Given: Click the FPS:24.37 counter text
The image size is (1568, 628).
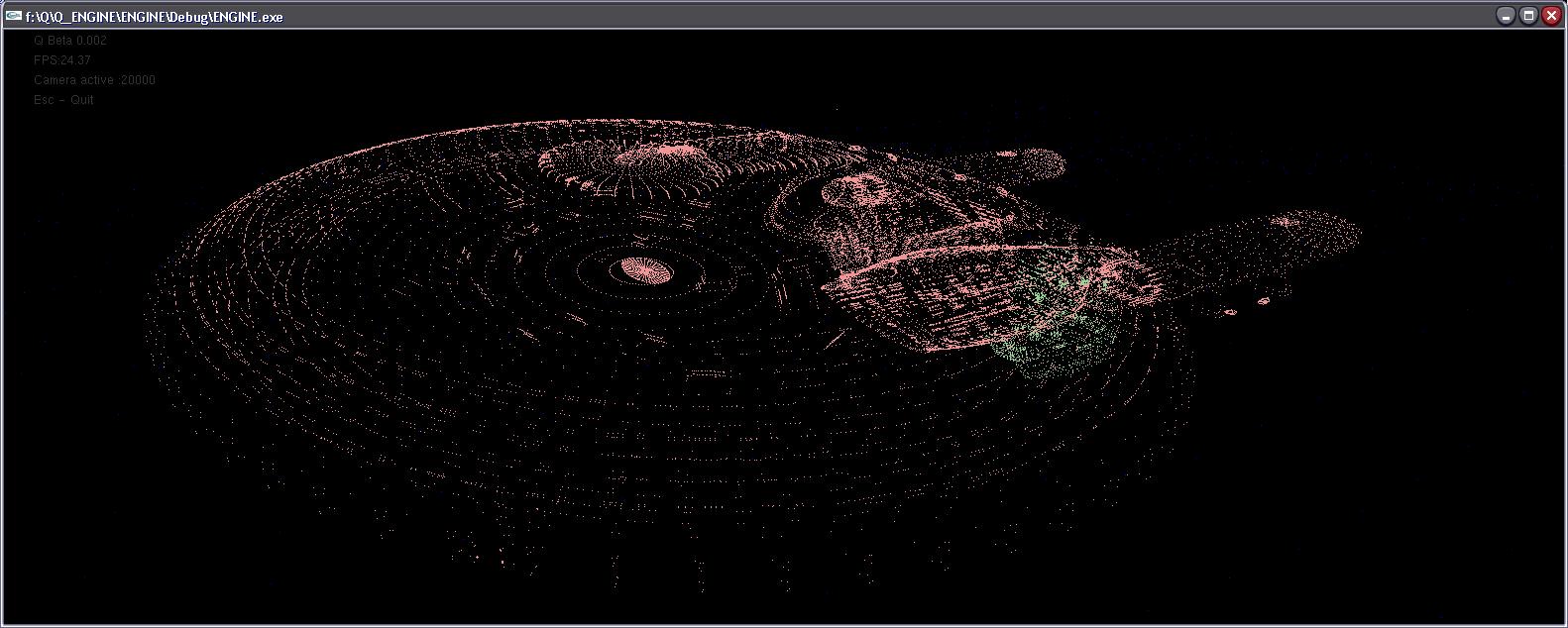Looking at the screenshot, I should [62, 60].
